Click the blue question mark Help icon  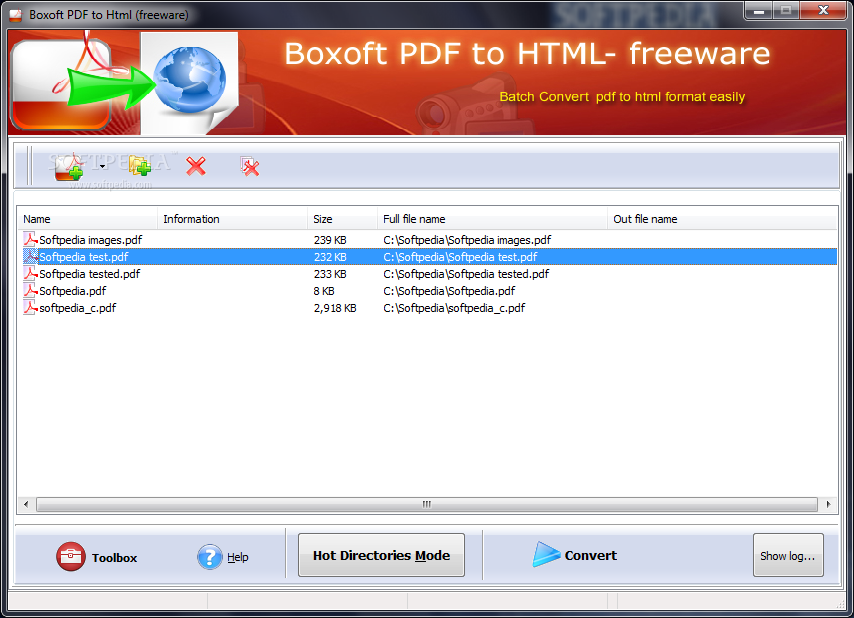tap(210, 557)
